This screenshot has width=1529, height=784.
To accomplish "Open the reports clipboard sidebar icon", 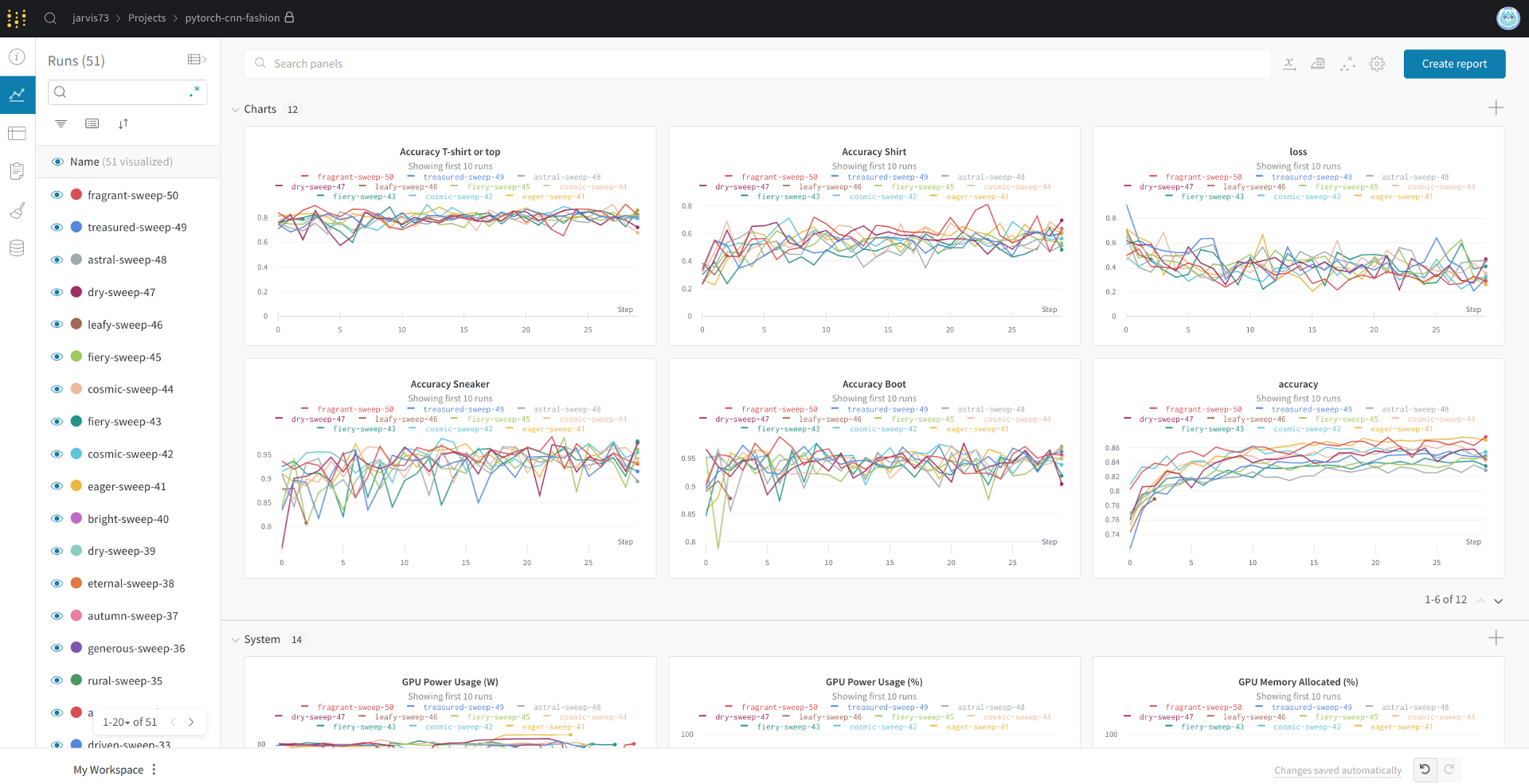I will pyautogui.click(x=17, y=171).
